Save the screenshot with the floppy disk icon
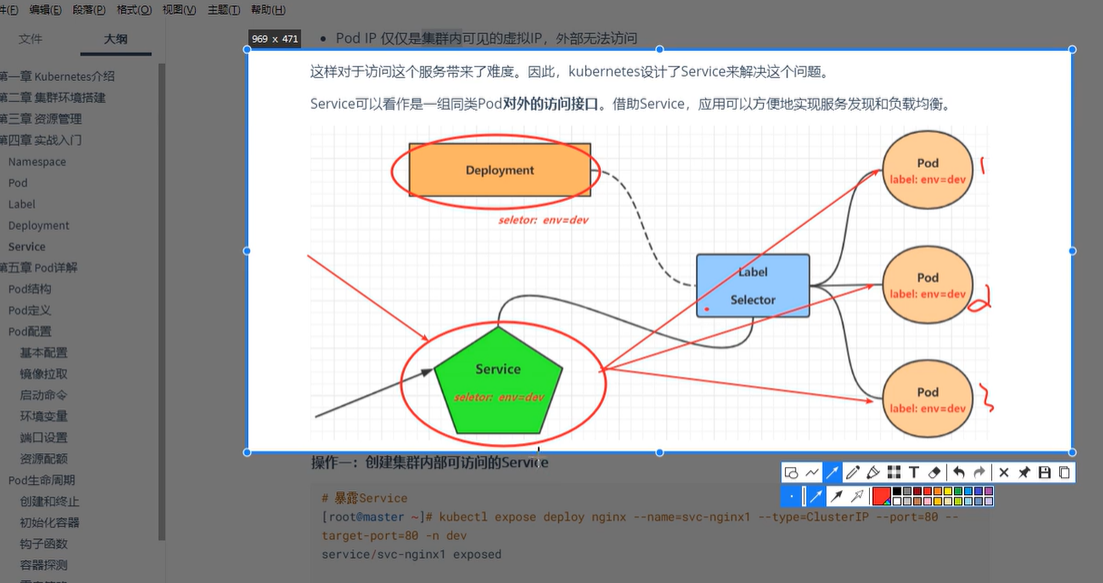Screen dimensions: 1103x583 pos(1045,473)
